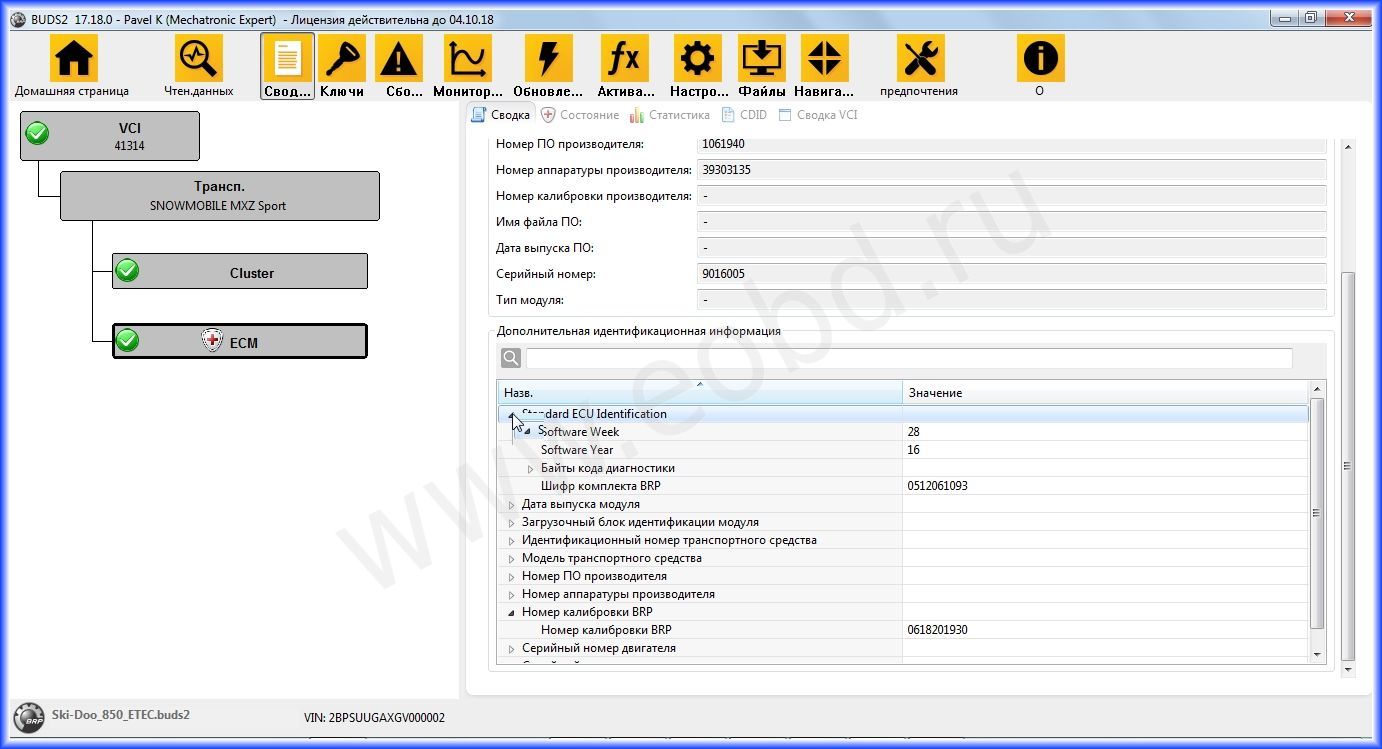The width and height of the screenshot is (1382, 749).
Task: Click the outer panel scrollbar down arrow
Action: pos(1347,669)
